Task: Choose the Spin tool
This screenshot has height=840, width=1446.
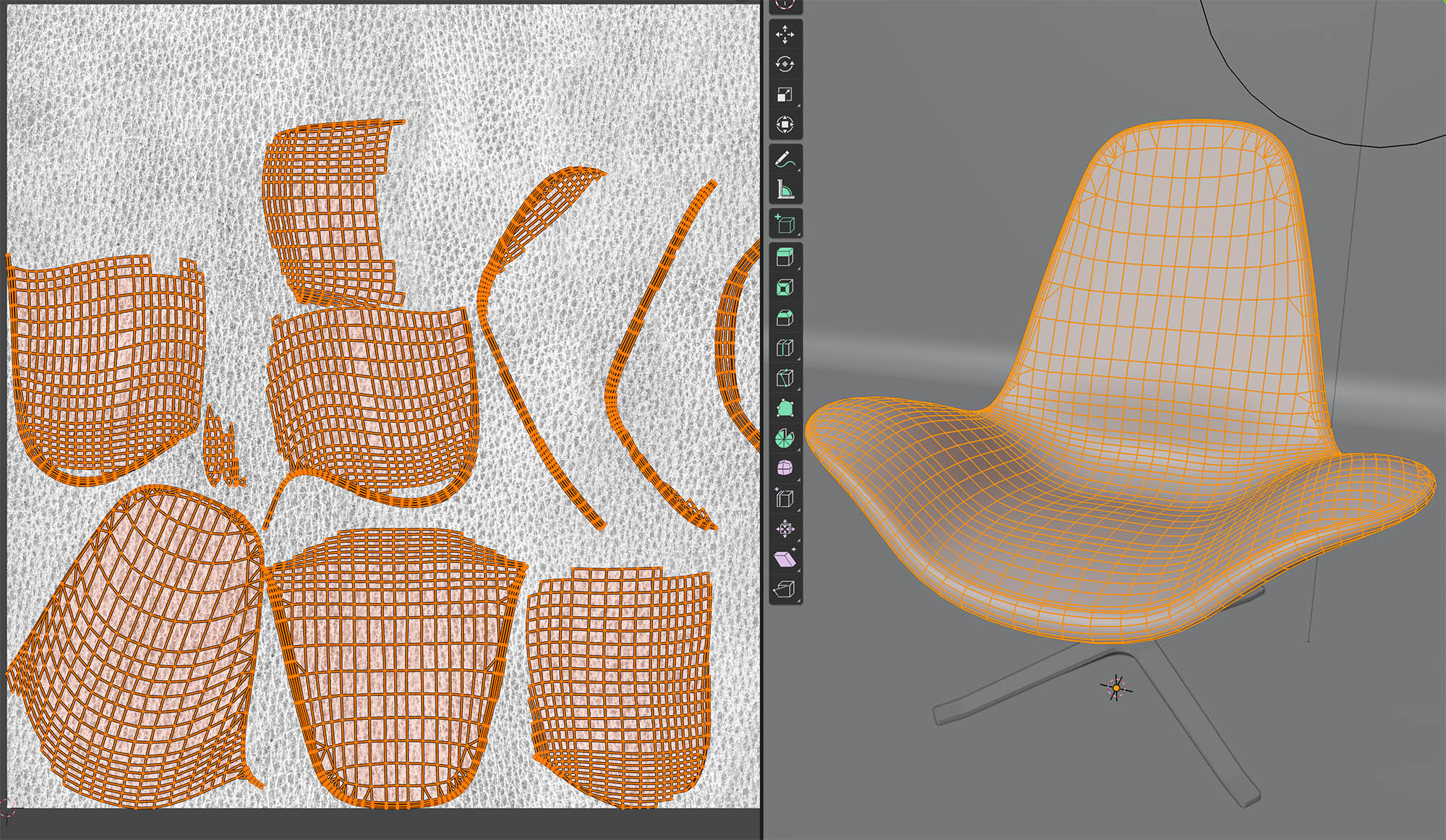Action: pos(785,438)
